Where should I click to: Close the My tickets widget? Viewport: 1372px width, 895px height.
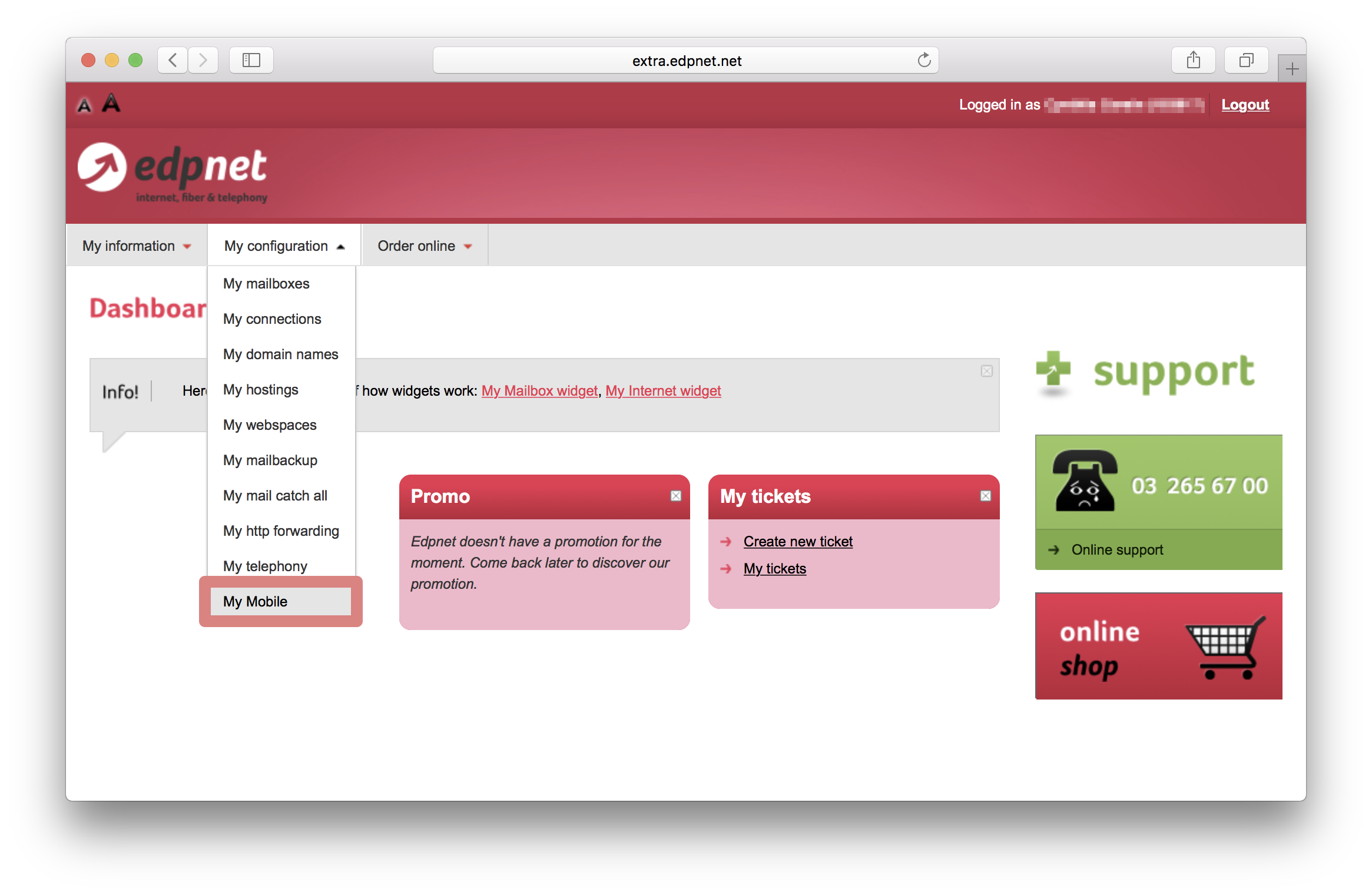click(x=985, y=496)
